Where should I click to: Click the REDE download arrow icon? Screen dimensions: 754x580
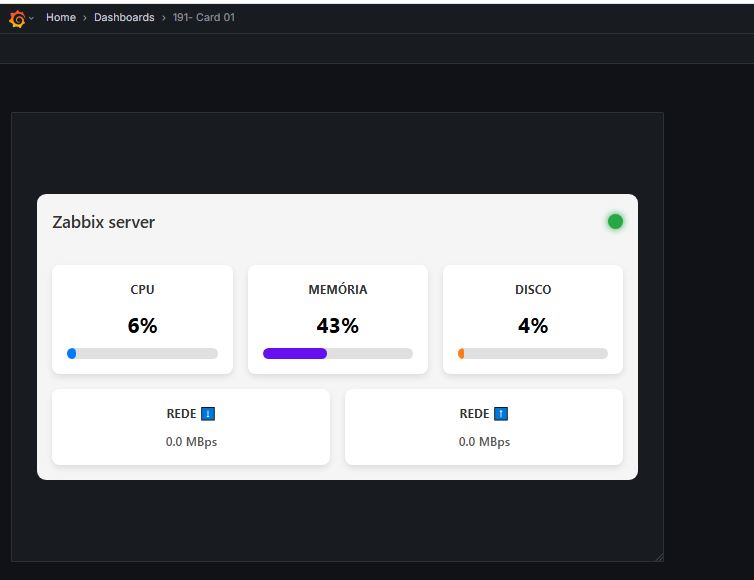pos(208,414)
